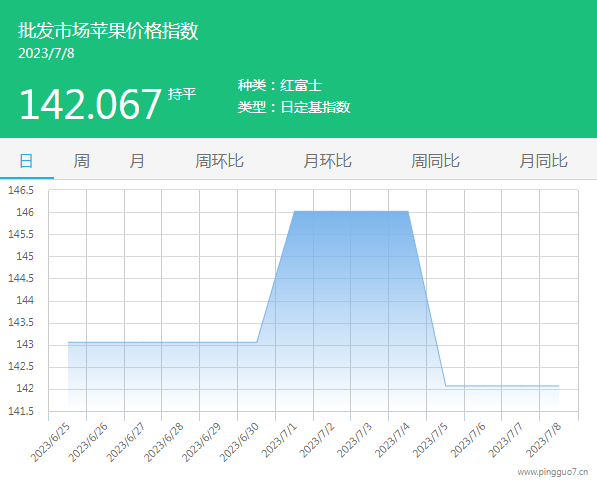The image size is (597, 484).
Task: Click the 2023/6/25 axis date label
Action: coord(50,442)
